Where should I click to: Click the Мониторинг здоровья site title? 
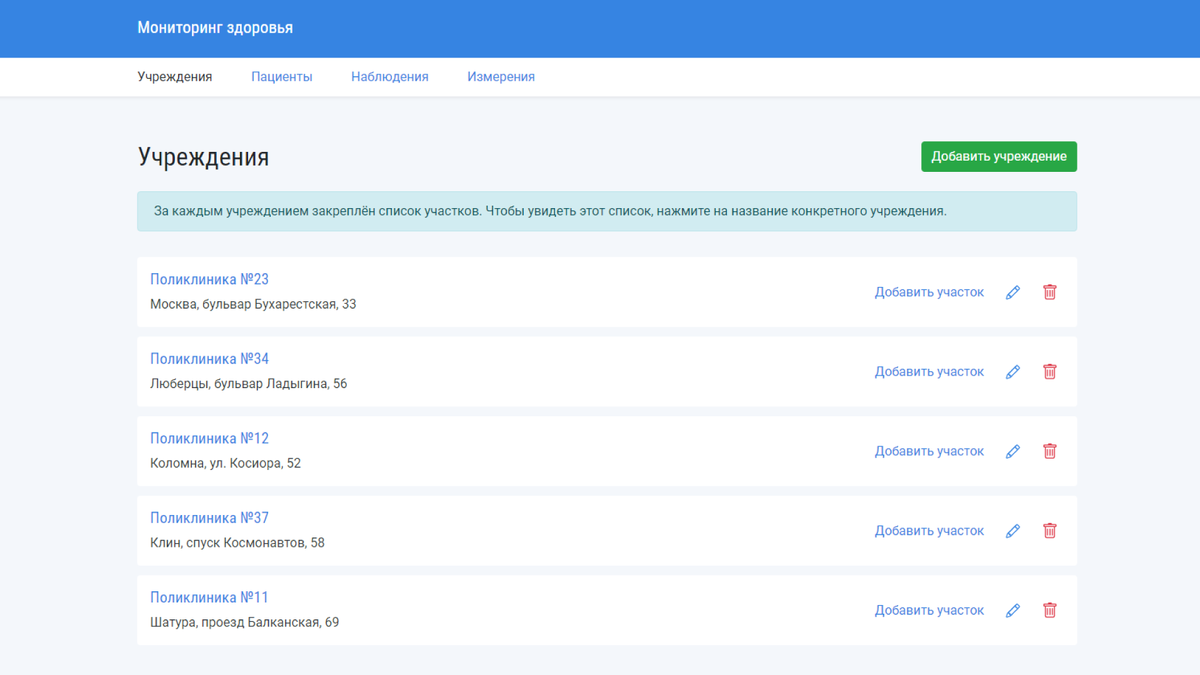(x=215, y=28)
